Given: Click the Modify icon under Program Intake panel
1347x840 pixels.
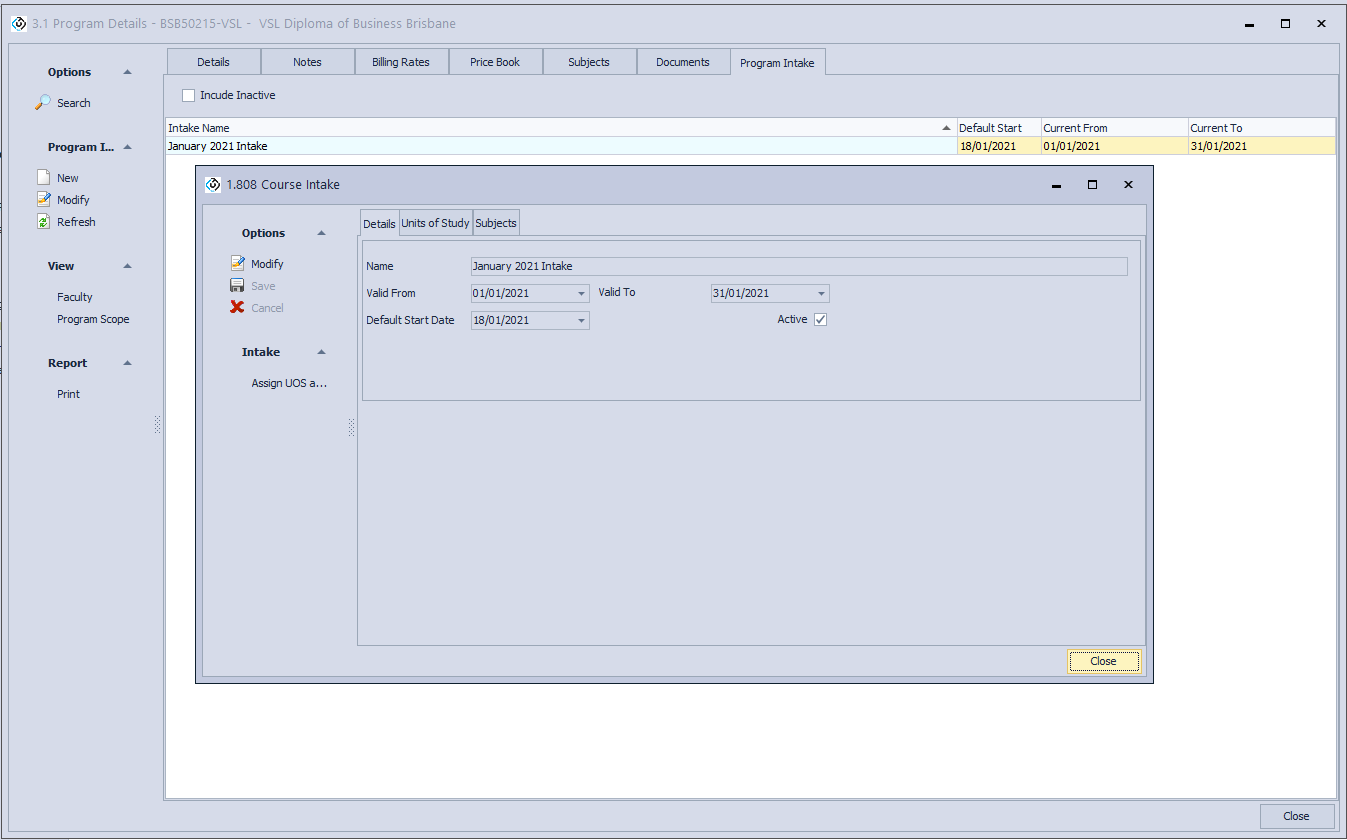Looking at the screenshot, I should click(x=43, y=200).
